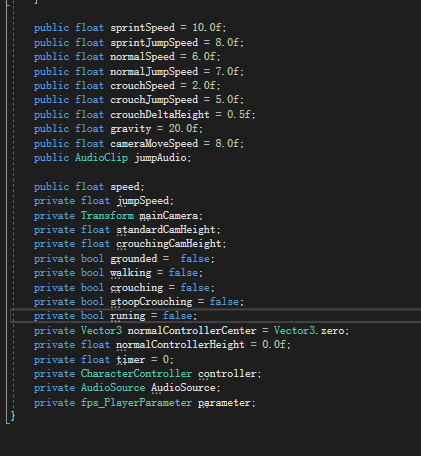Select the crouchDeltaHeight variable
This screenshot has height=456, width=421.
(x=160, y=114)
